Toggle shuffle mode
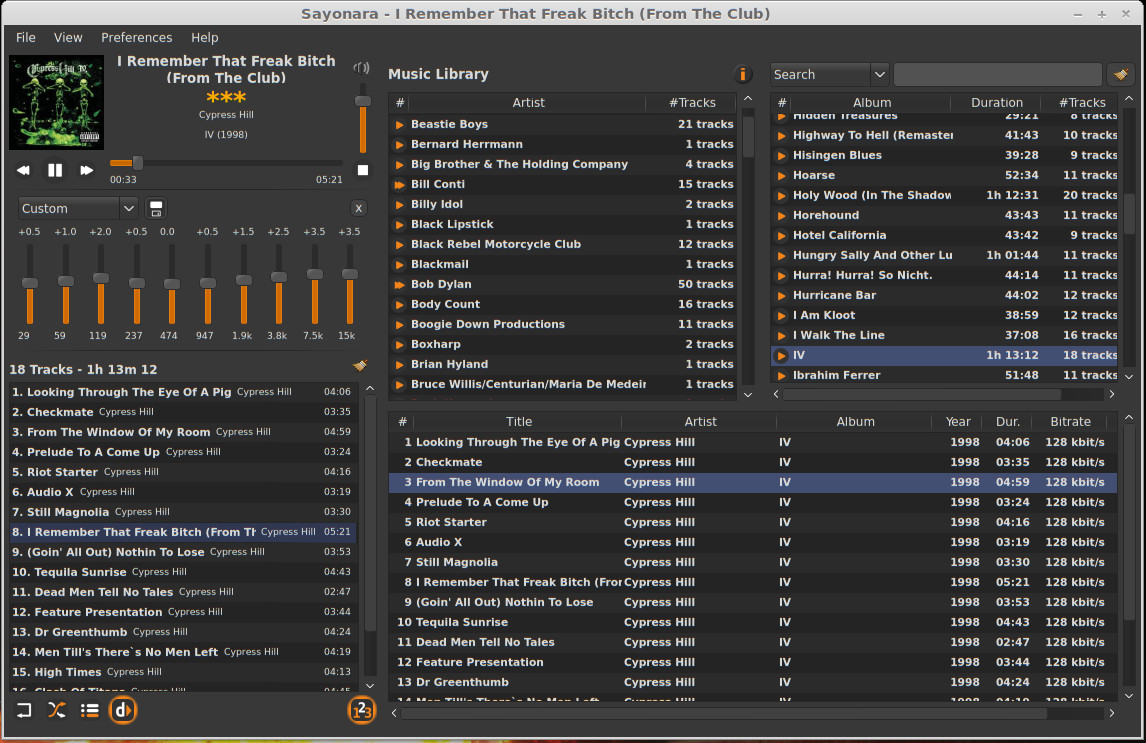 click(x=56, y=710)
